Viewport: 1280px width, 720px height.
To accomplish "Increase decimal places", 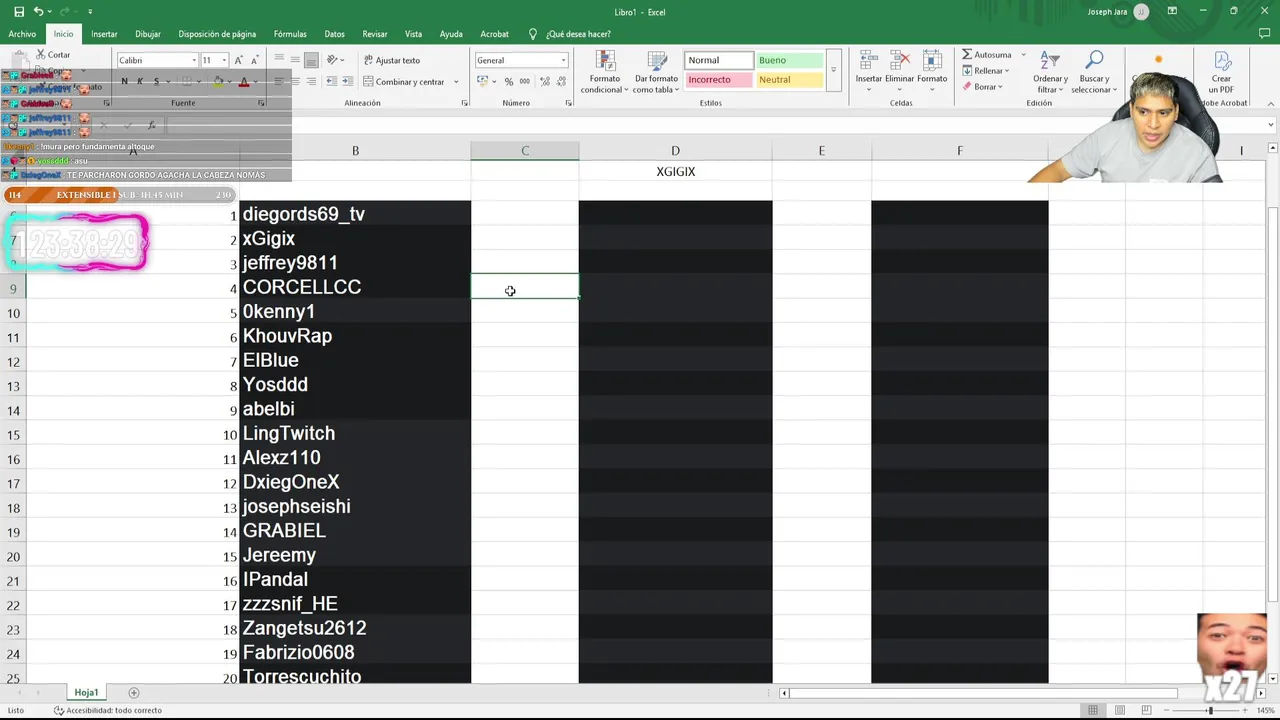I will pyautogui.click(x=545, y=82).
